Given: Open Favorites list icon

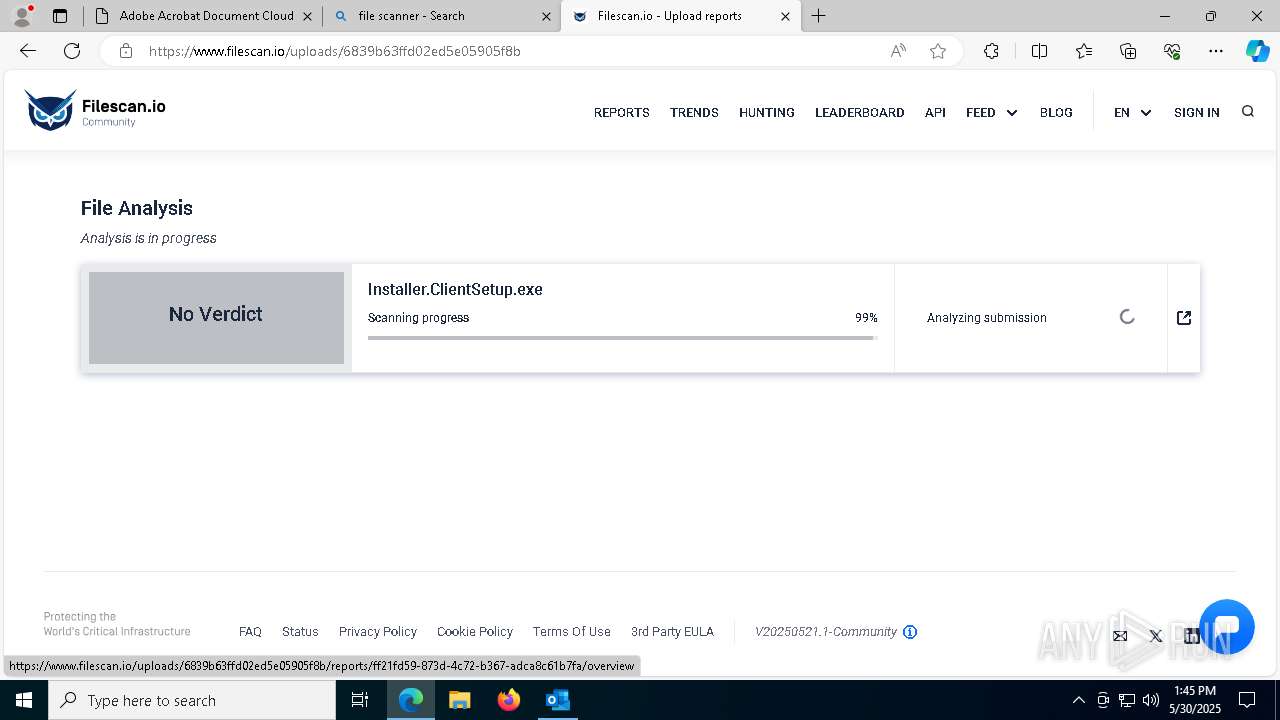Looking at the screenshot, I should point(1084,51).
